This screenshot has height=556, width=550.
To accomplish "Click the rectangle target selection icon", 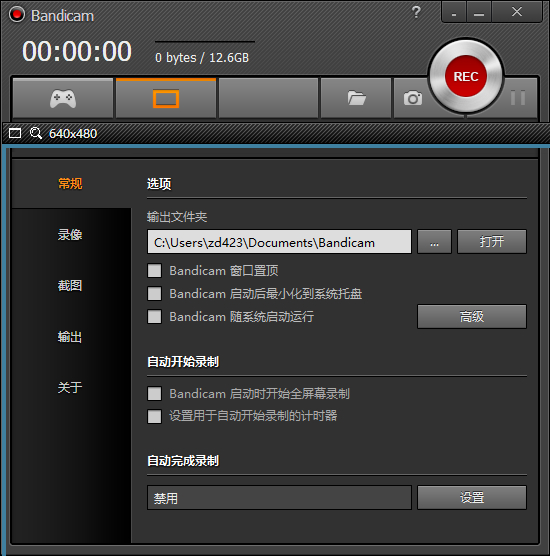I will [15, 133].
